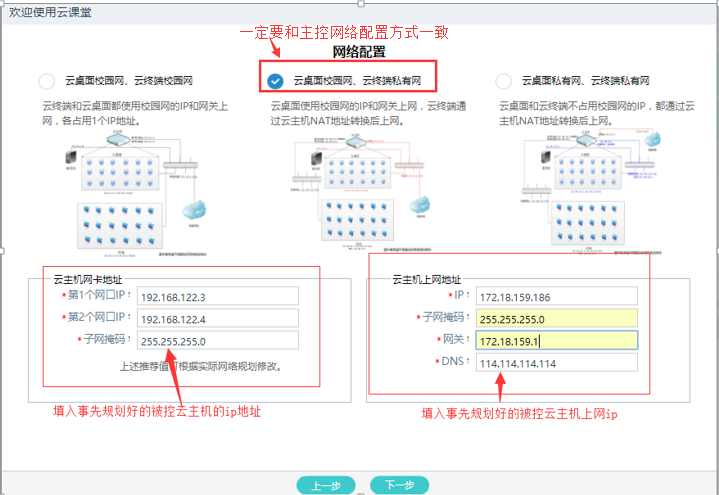This screenshot has width=719, height=495.
Task: Open NAT private-terminal topology diagram thumbnail
Action: click(362, 193)
